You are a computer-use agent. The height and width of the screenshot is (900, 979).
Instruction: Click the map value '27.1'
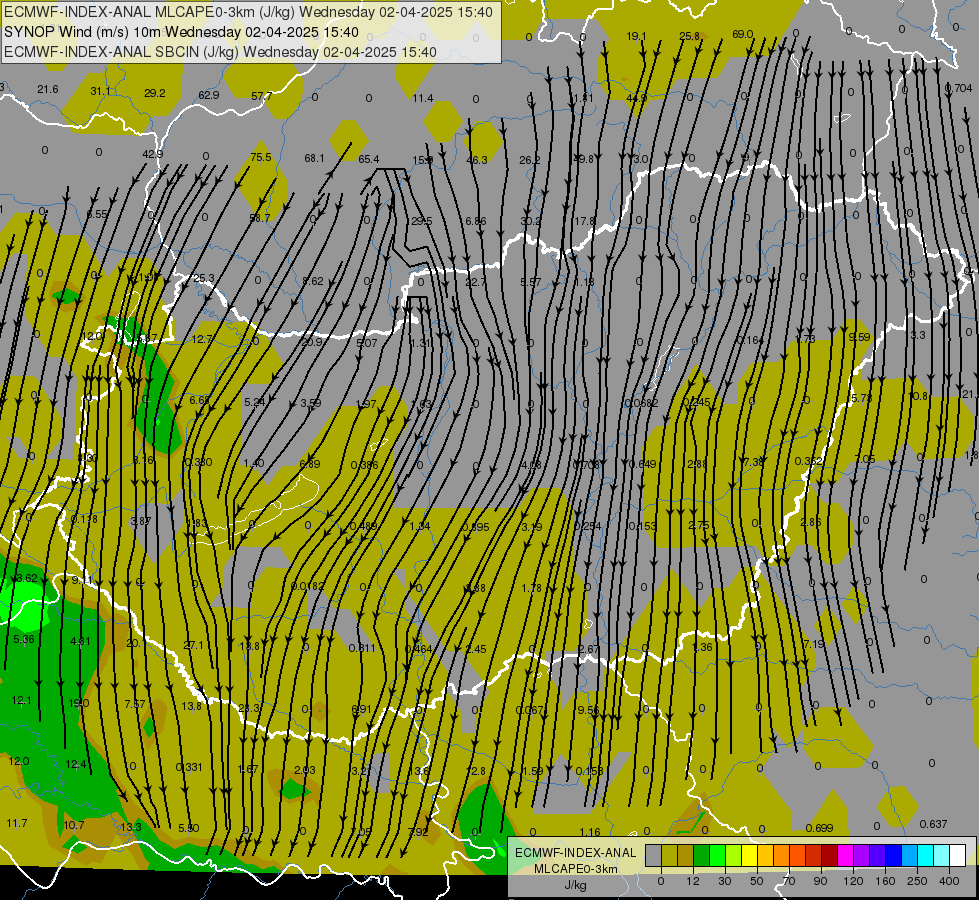click(x=194, y=645)
